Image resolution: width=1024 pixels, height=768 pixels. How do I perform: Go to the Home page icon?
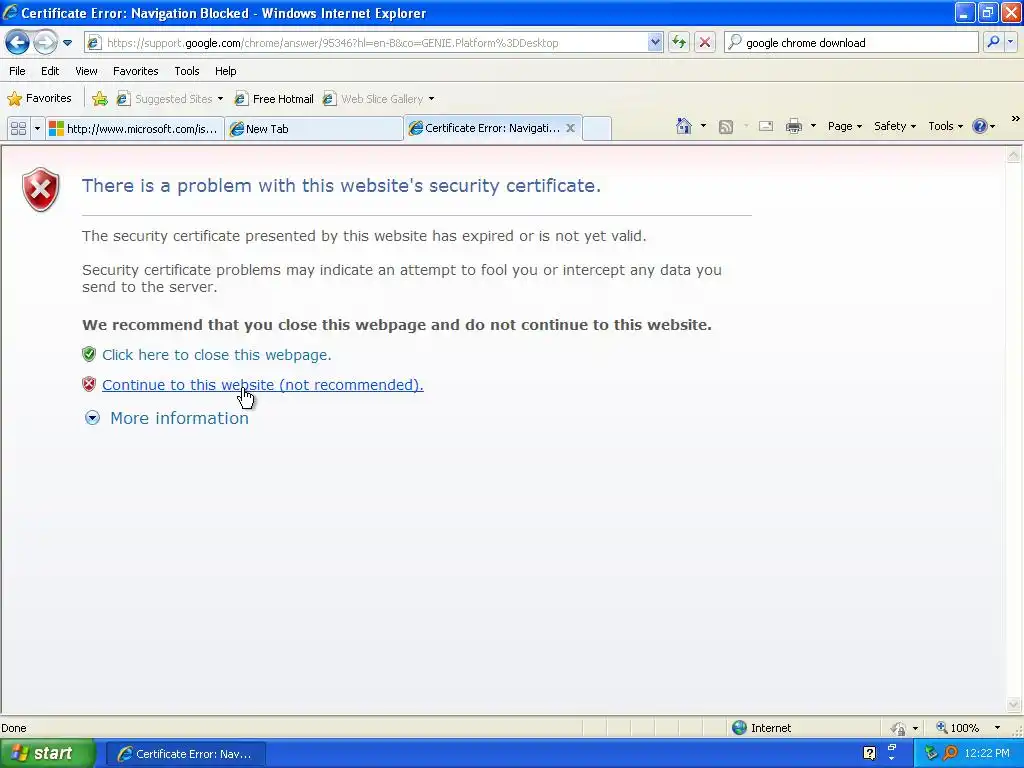[x=684, y=126]
